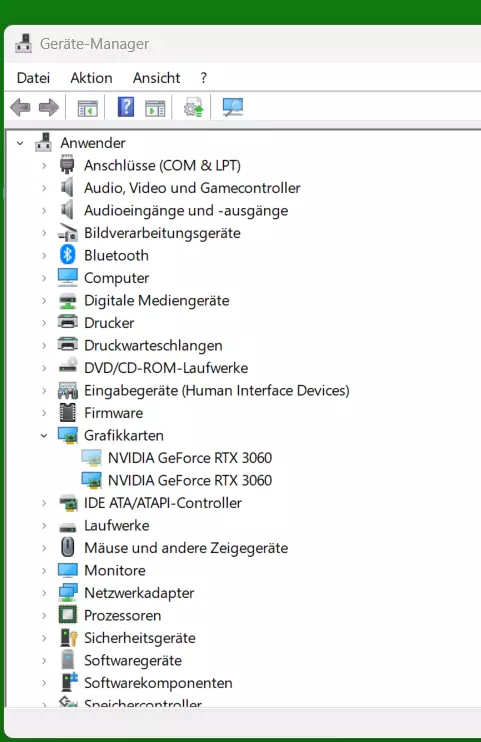
Task: Open the blue Help question mark toolbar icon
Action: pyautogui.click(x=126, y=107)
